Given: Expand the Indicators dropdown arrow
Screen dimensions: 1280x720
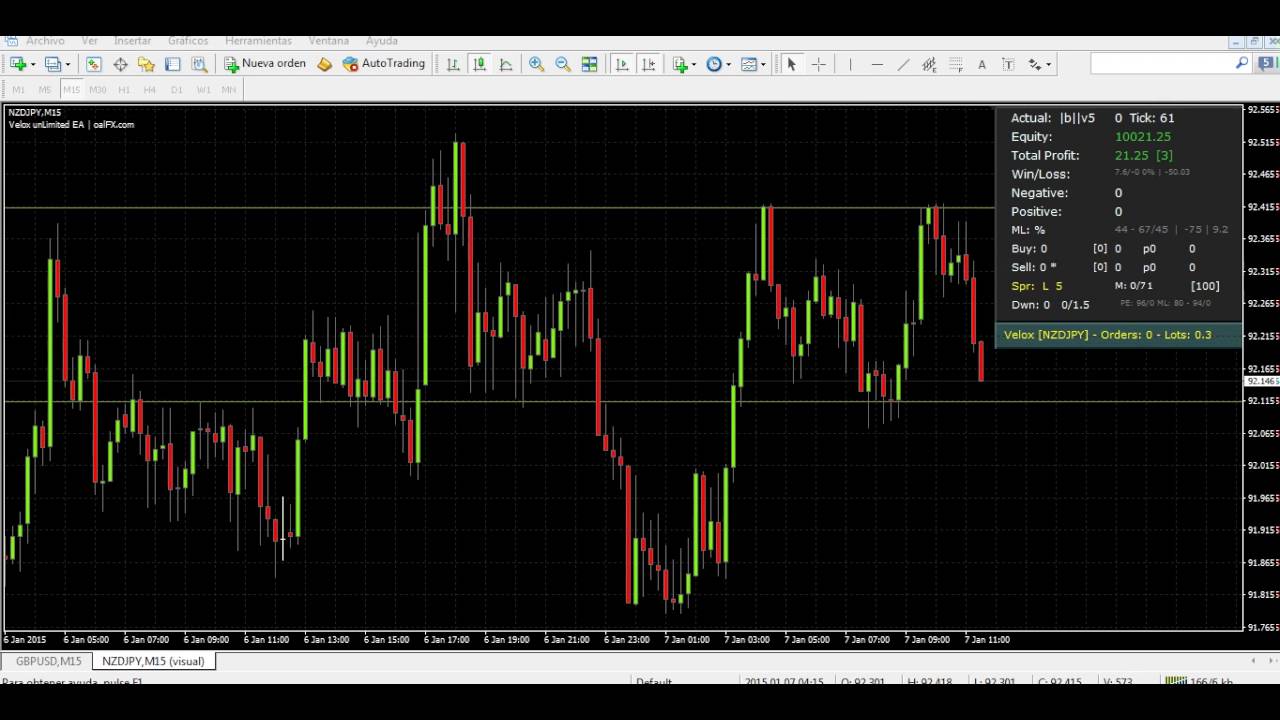Looking at the screenshot, I should [694, 64].
